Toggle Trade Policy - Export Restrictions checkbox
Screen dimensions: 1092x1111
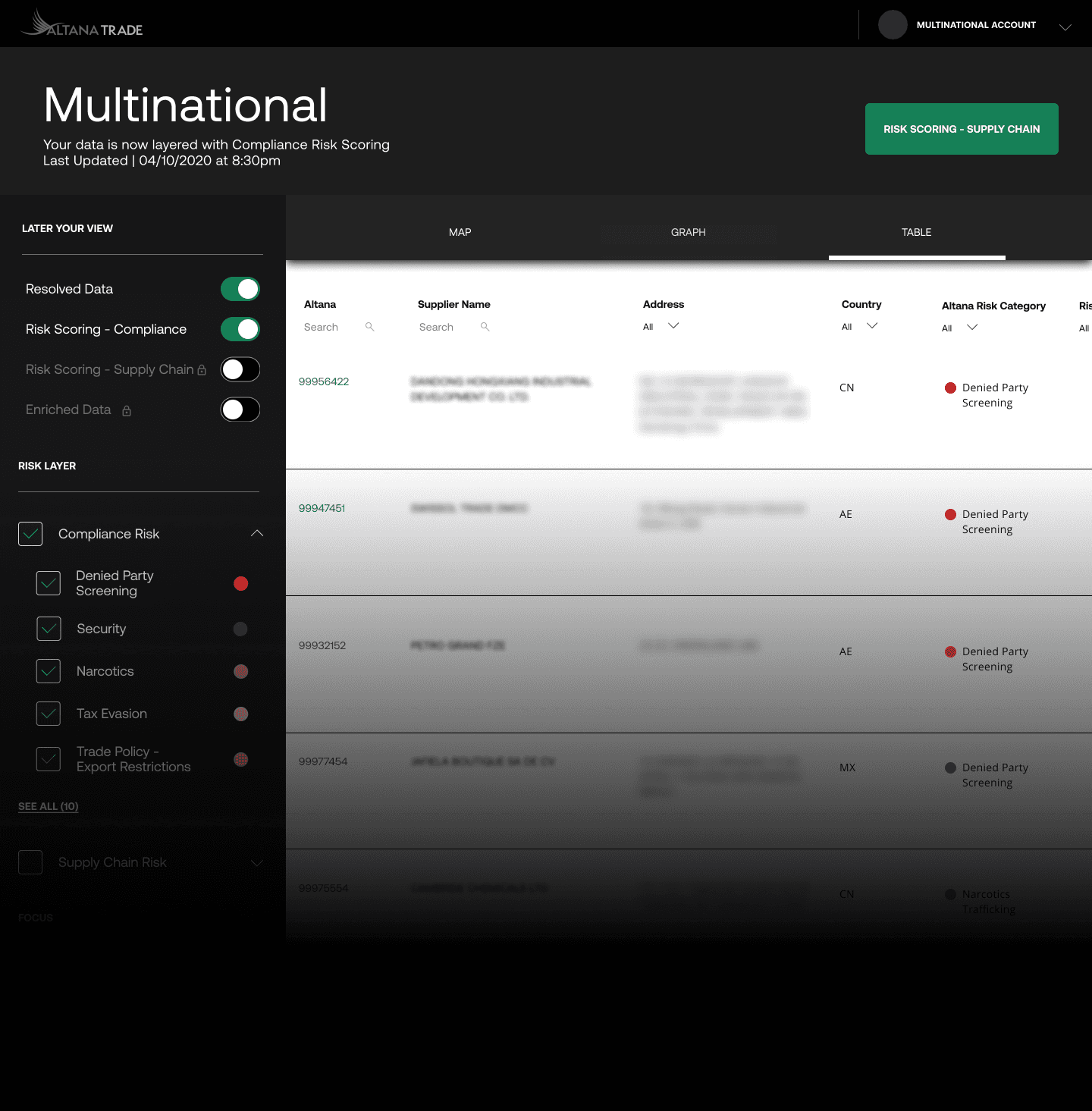click(49, 759)
